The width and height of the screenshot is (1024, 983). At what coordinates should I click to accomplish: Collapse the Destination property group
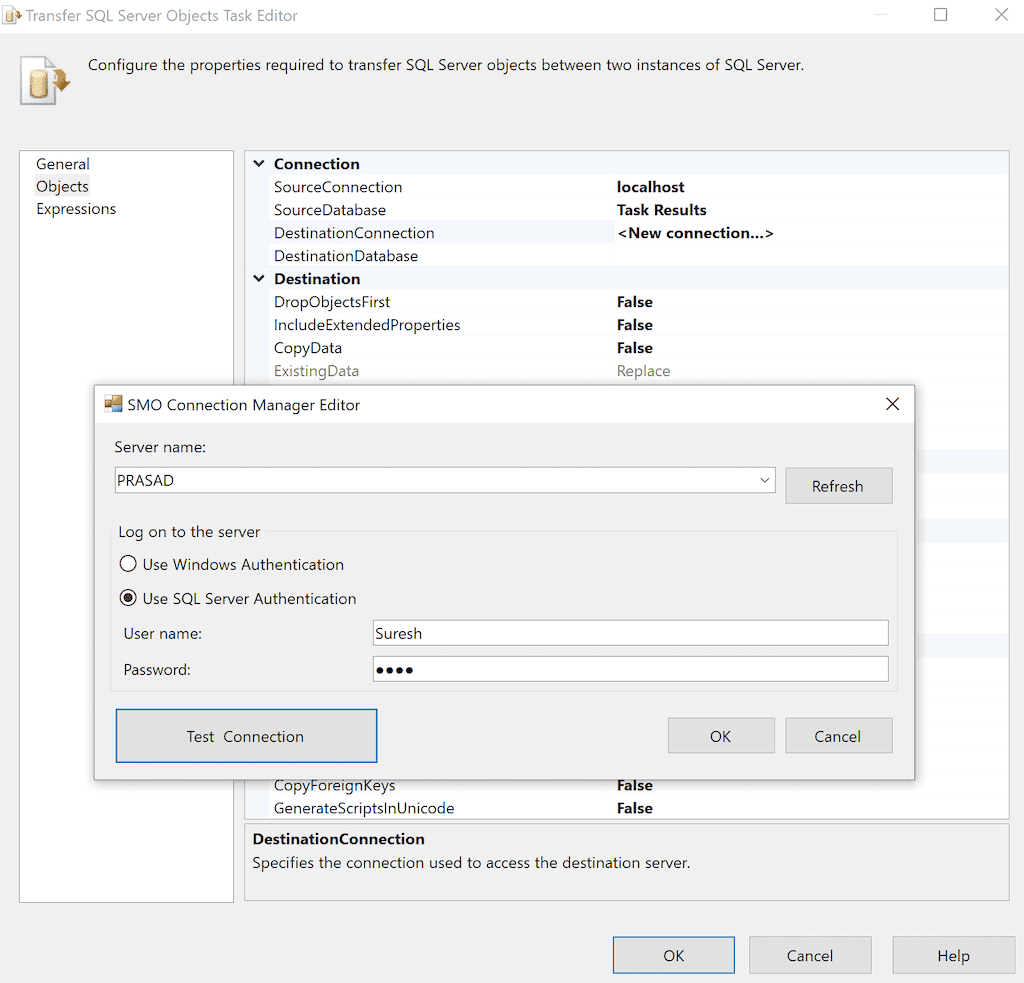[x=258, y=278]
